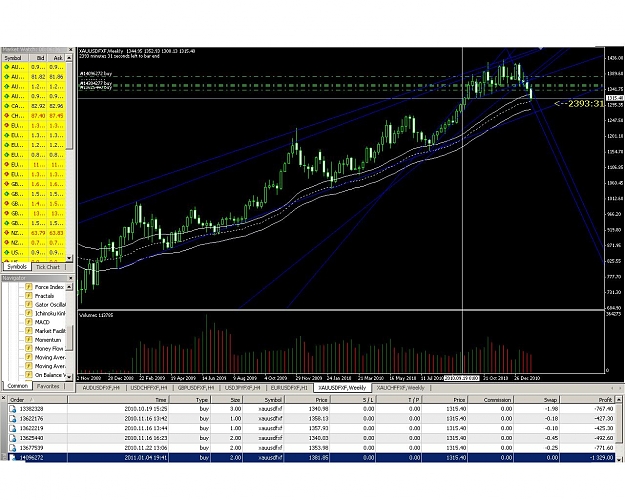This screenshot has height=500, width=625.
Task: Switch to the AUDUSDFXF,H4 chart tab
Action: click(101, 388)
